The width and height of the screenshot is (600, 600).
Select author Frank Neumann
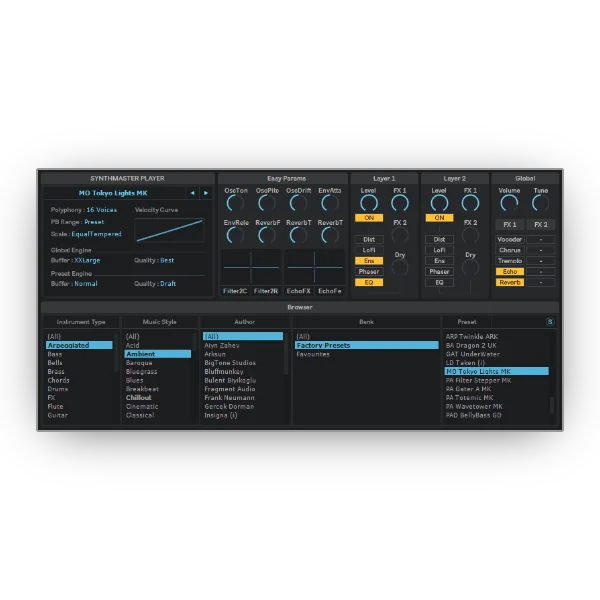[x=229, y=398]
